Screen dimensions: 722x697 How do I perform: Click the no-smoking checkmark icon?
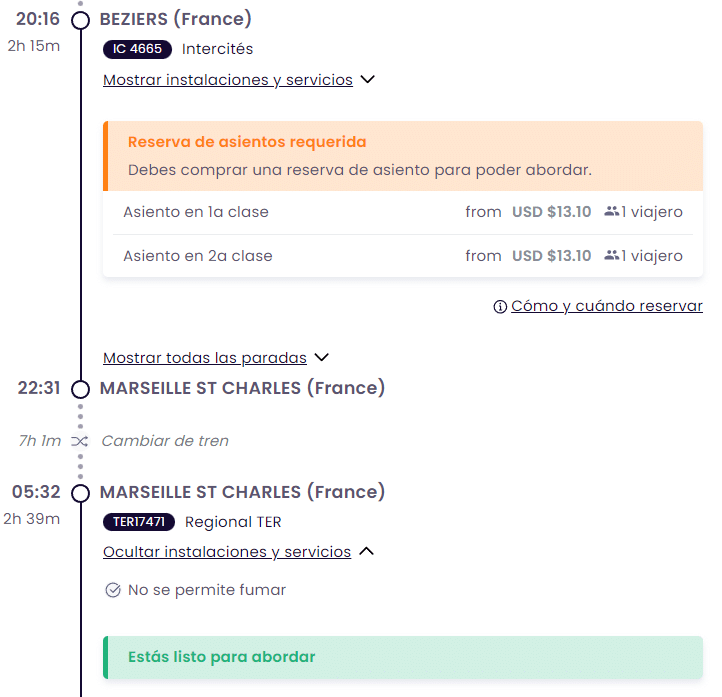coord(113,591)
